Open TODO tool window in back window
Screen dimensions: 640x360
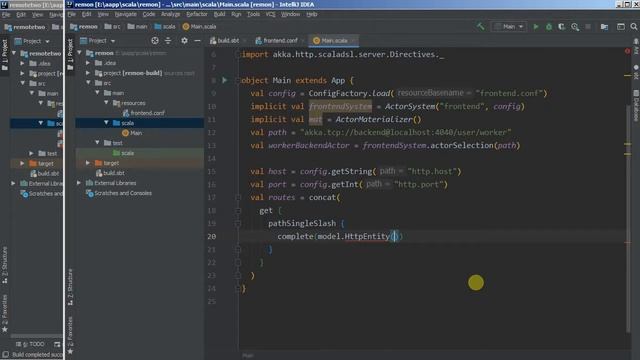click(x=31, y=344)
